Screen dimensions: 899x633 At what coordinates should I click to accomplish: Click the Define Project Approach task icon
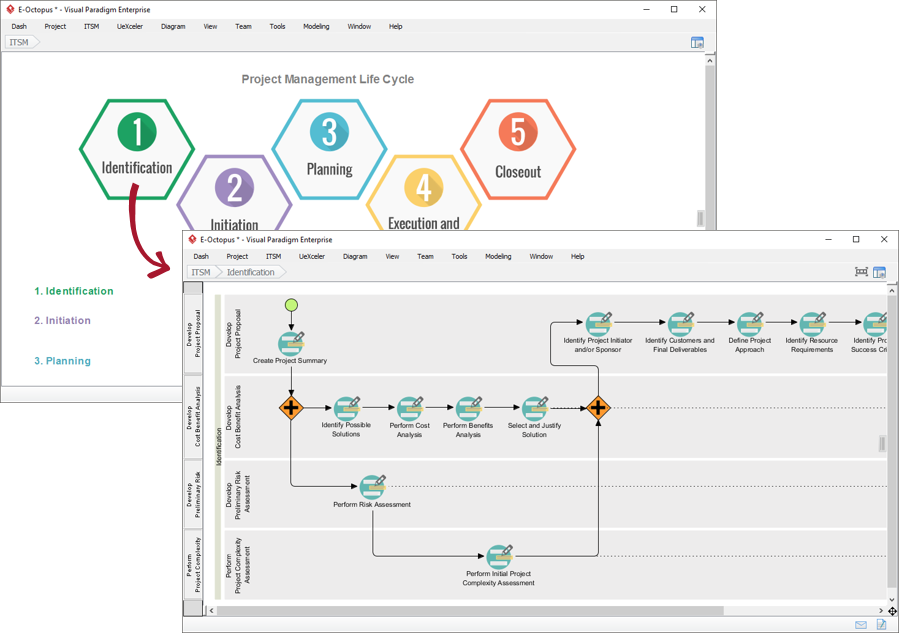point(751,323)
